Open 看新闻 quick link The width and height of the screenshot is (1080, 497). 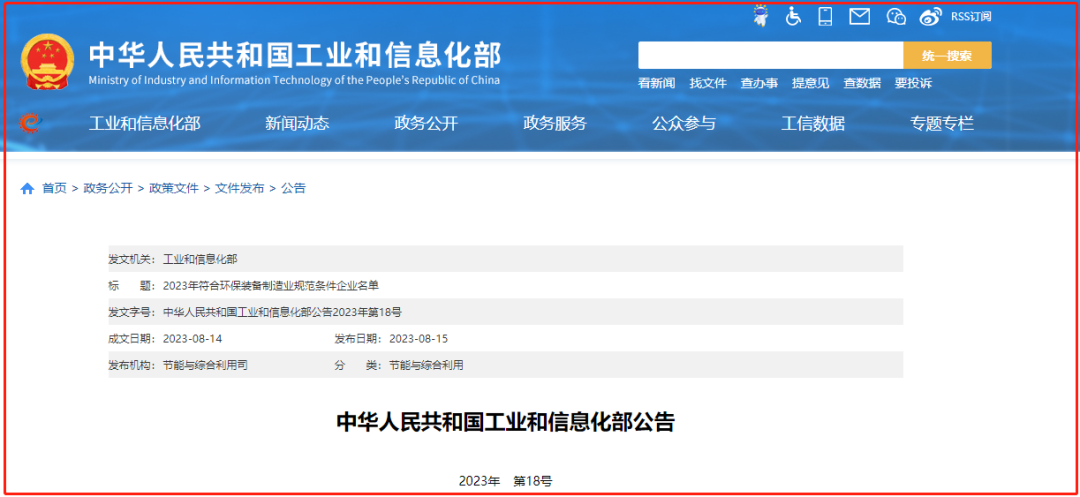656,83
